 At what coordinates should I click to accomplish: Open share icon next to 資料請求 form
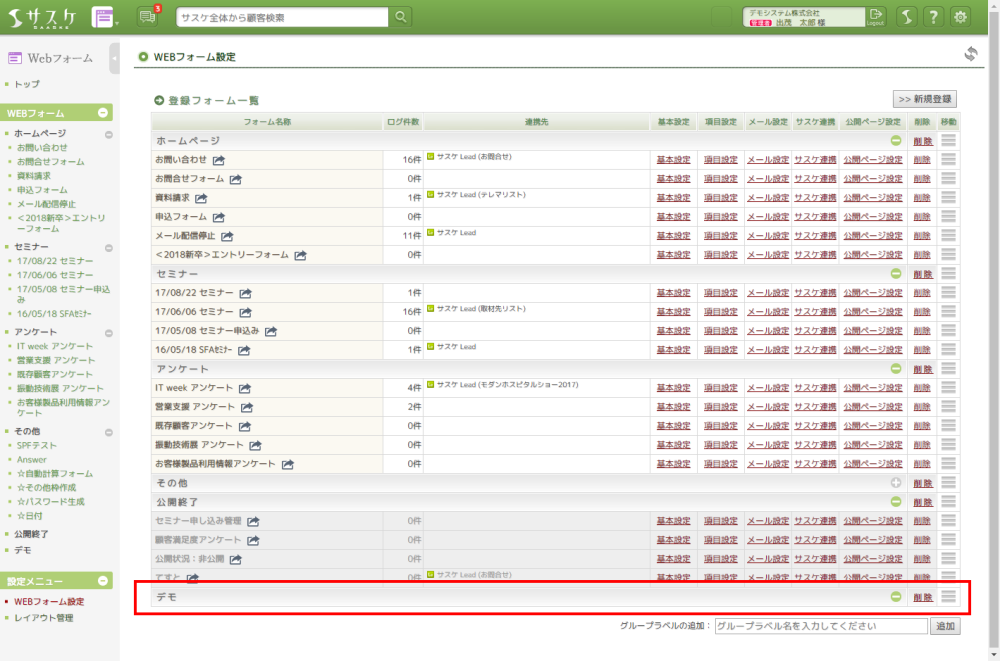[x=208, y=198]
